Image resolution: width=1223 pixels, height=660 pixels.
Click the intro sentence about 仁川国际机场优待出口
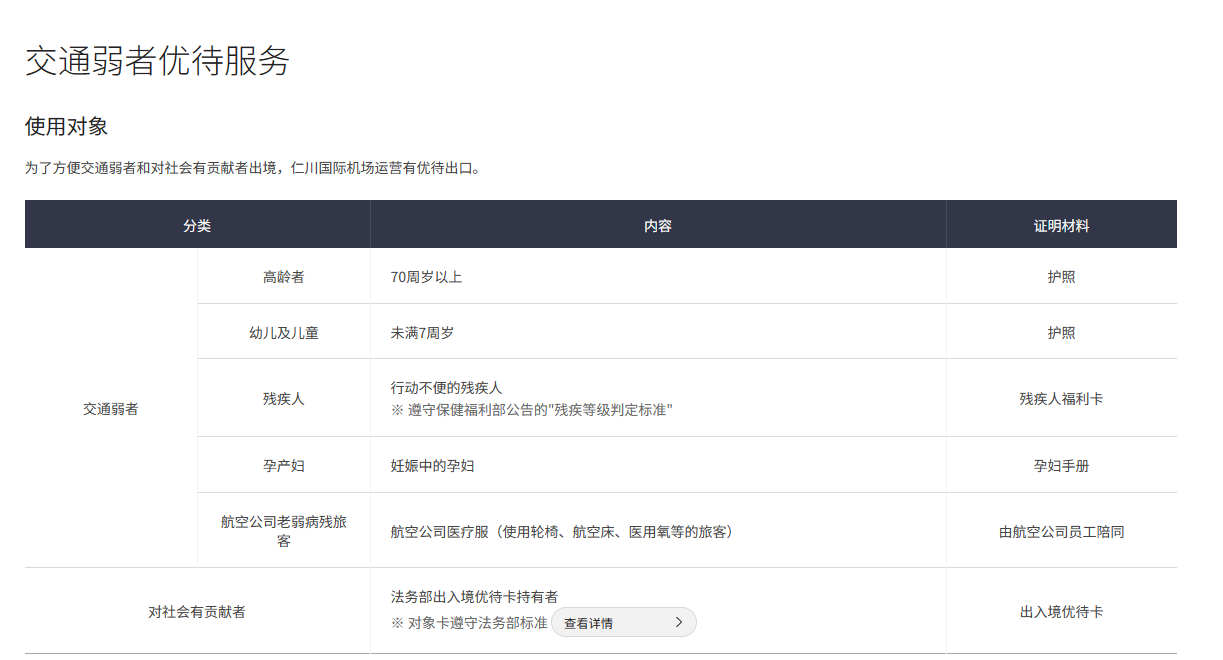(254, 168)
